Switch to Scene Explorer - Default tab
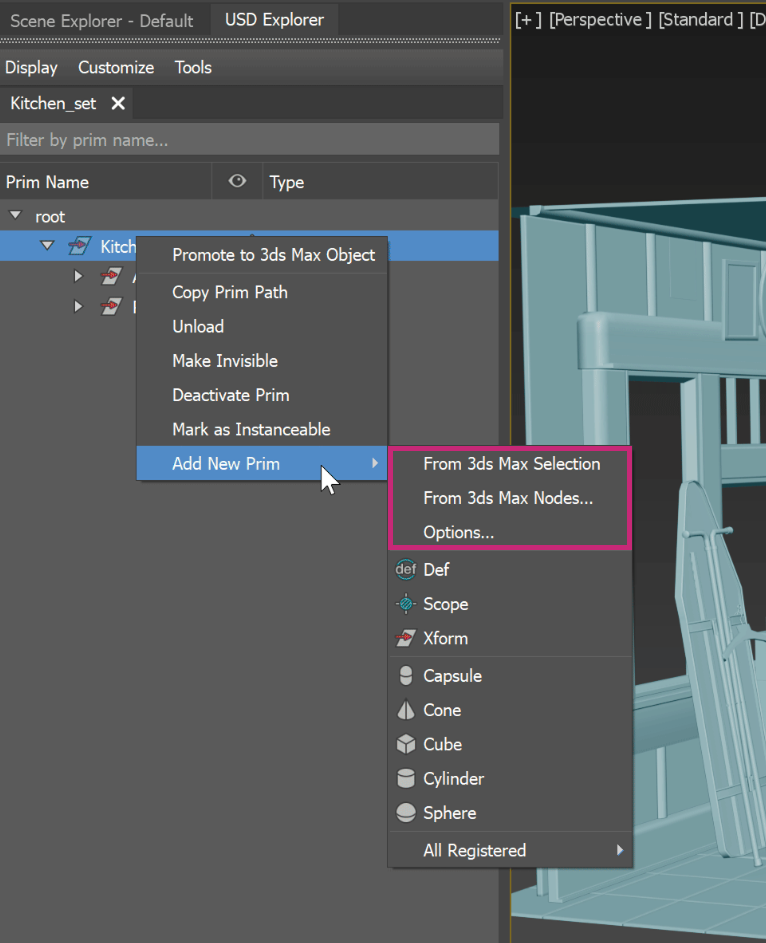This screenshot has width=766, height=943. [x=102, y=21]
